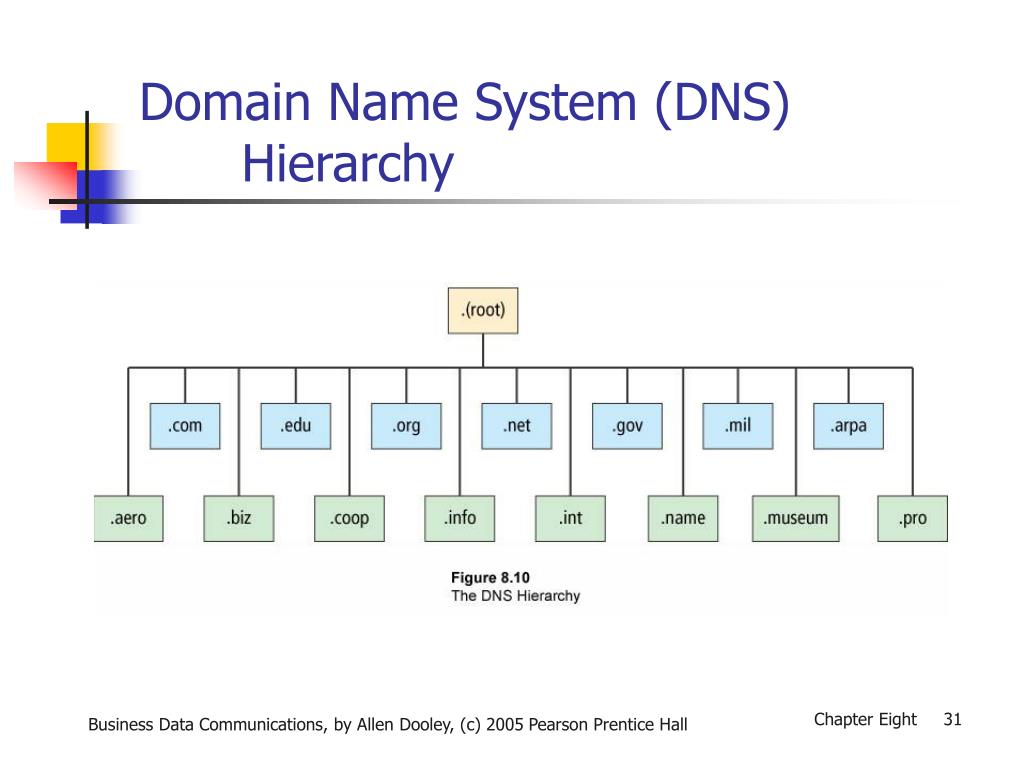Click the slide title 'Domain Name System (DNS)'
Screen dimensions: 1024x768
tap(465, 103)
